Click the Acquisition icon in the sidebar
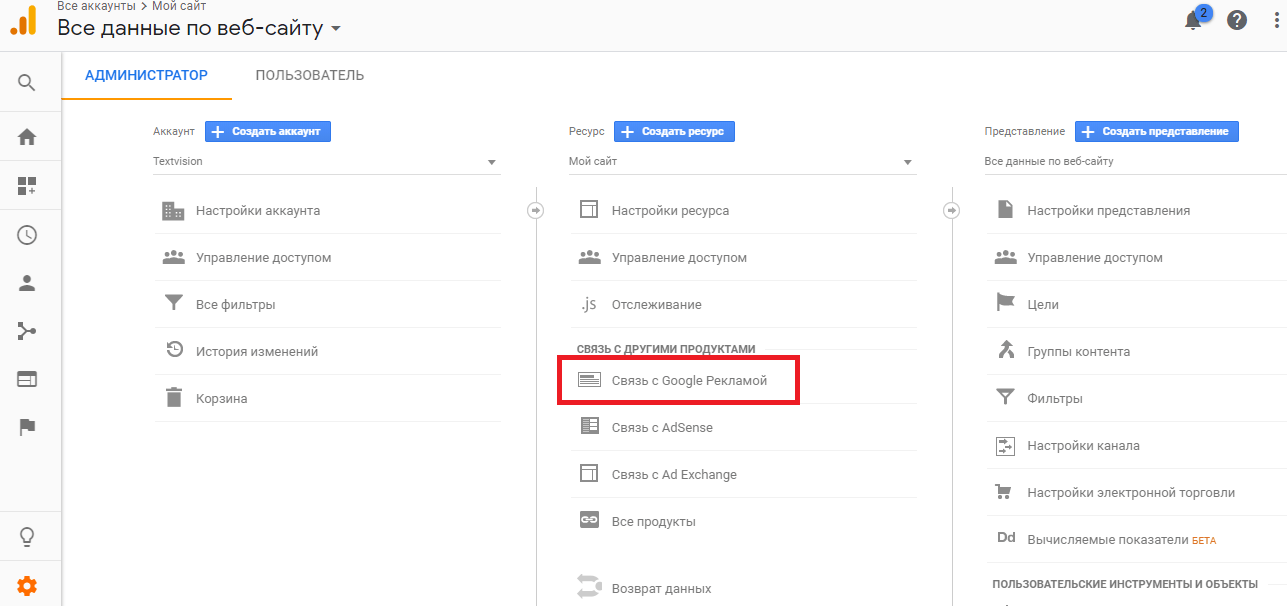Image resolution: width=1287 pixels, height=606 pixels. point(27,330)
